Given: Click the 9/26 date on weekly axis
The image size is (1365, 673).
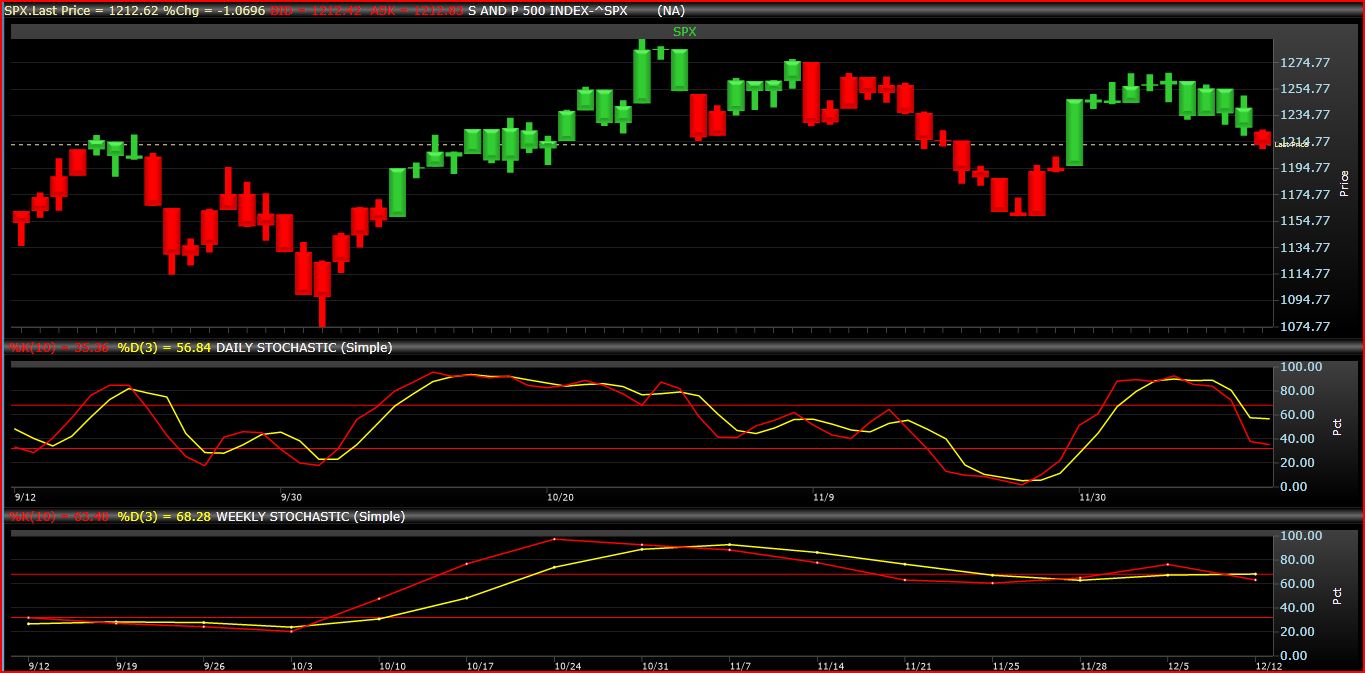Looking at the screenshot, I should [214, 666].
